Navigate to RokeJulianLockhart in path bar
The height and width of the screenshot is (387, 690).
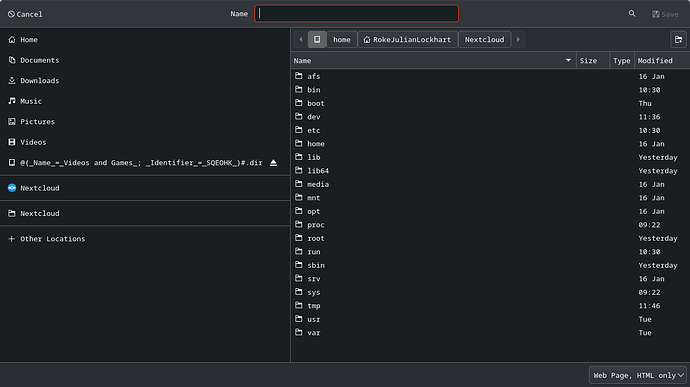[x=407, y=40]
